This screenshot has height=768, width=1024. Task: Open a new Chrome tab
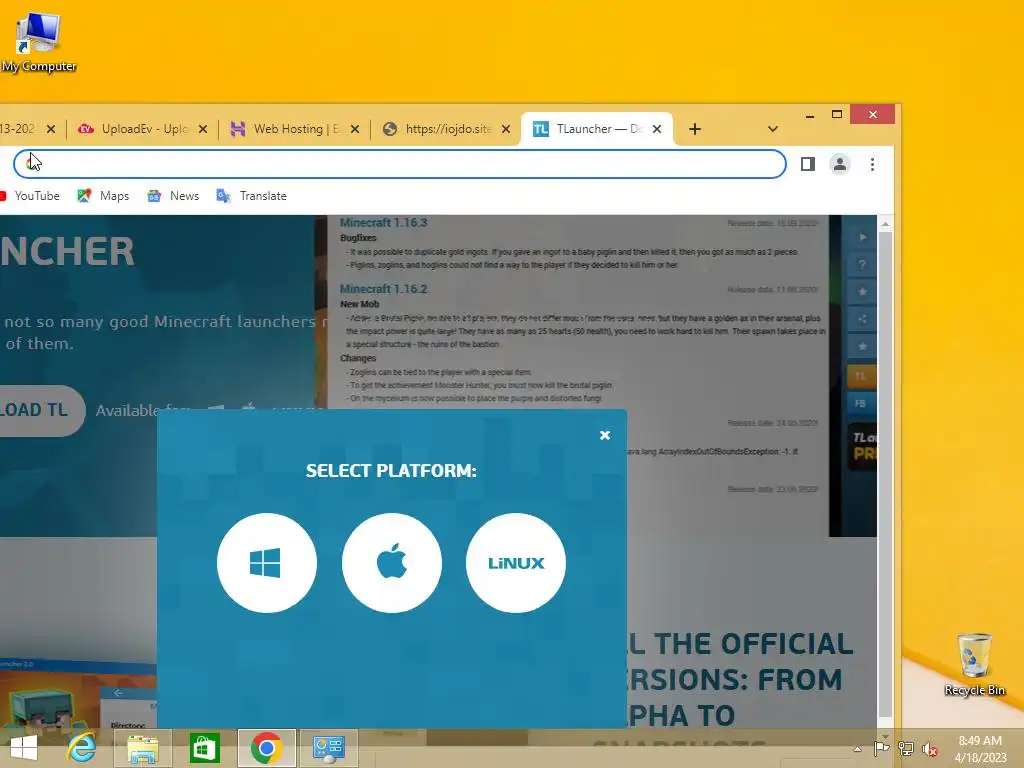(695, 129)
